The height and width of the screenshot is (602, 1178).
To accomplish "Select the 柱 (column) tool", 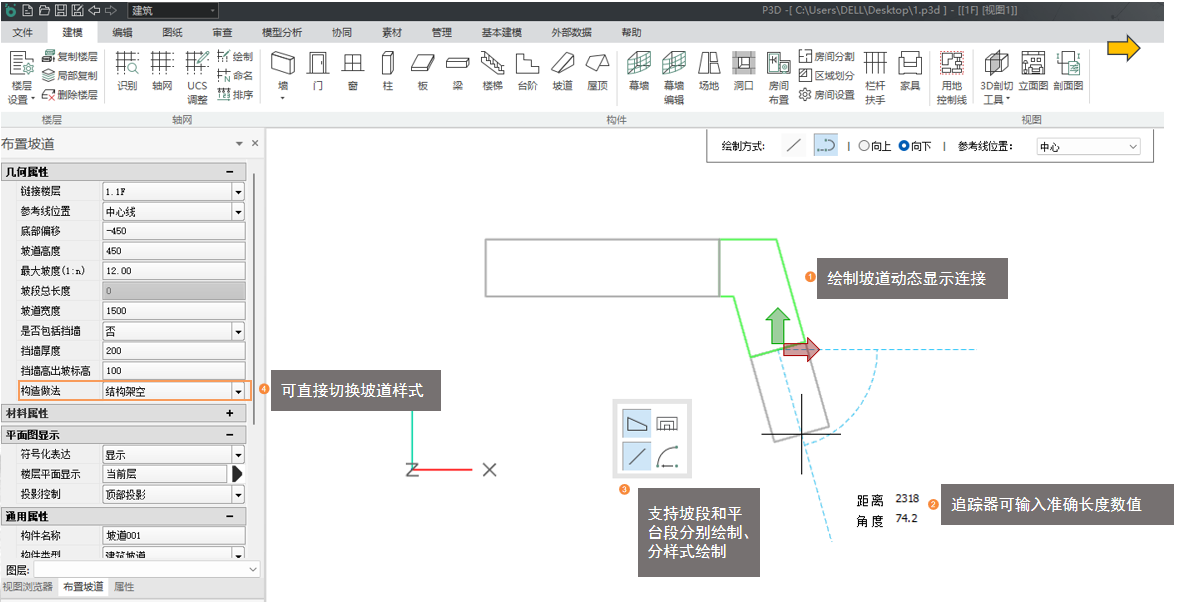I will pyautogui.click(x=387, y=71).
